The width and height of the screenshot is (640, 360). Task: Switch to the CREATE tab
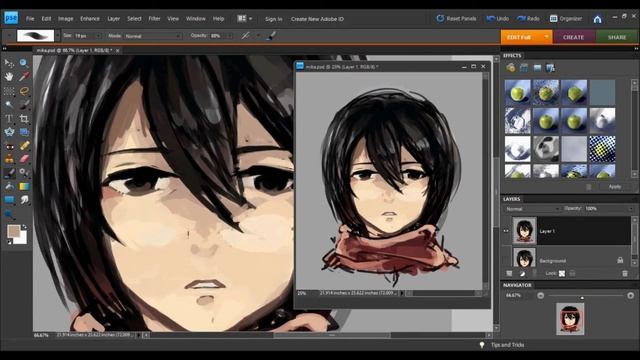coord(573,37)
